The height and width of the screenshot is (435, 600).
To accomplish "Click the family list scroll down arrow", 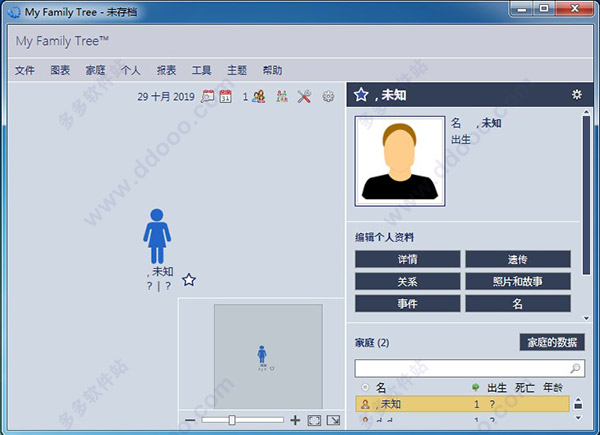I will point(578,418).
